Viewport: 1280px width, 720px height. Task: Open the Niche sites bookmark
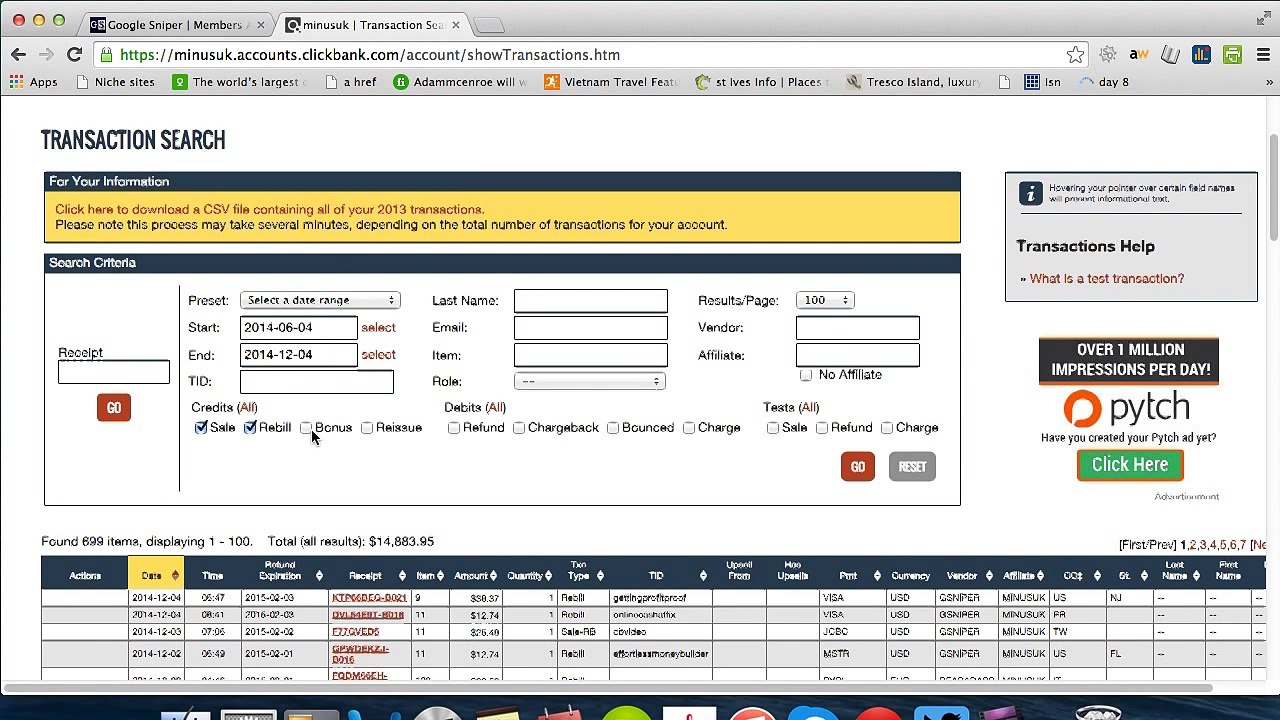(115, 82)
